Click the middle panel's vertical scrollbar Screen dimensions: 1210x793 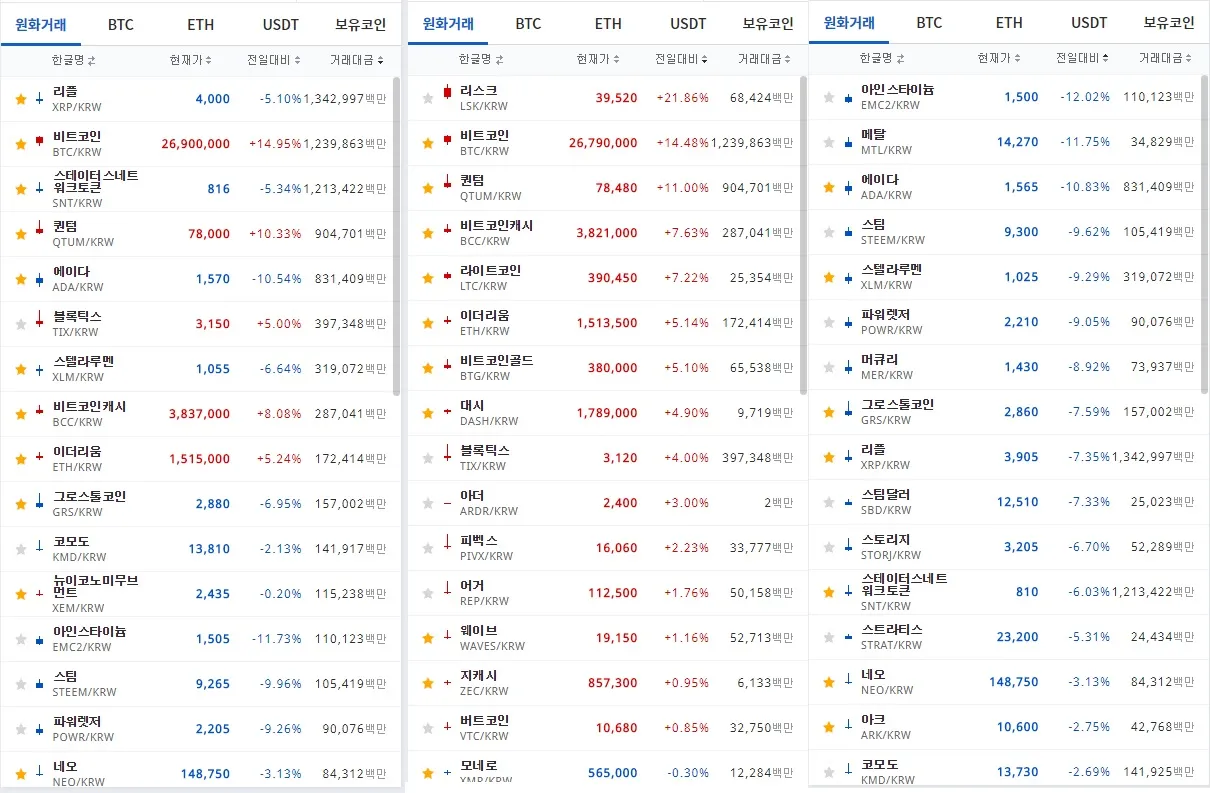[804, 235]
